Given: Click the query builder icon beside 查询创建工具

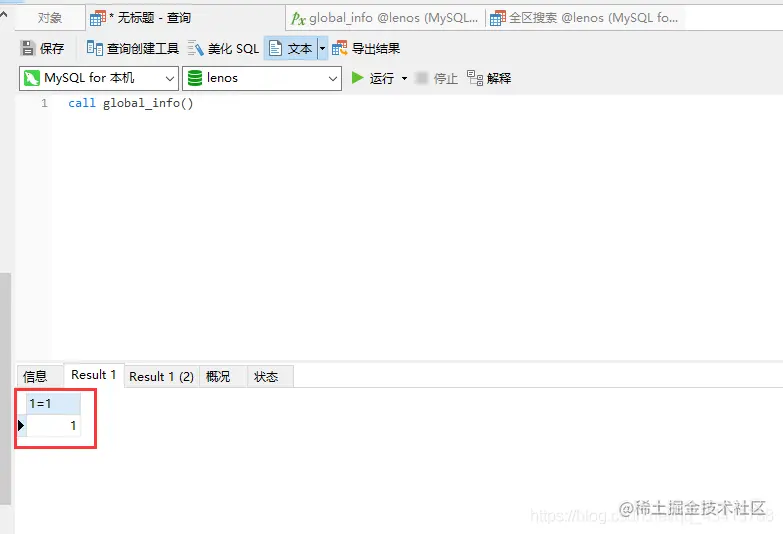Looking at the screenshot, I should [x=94, y=48].
